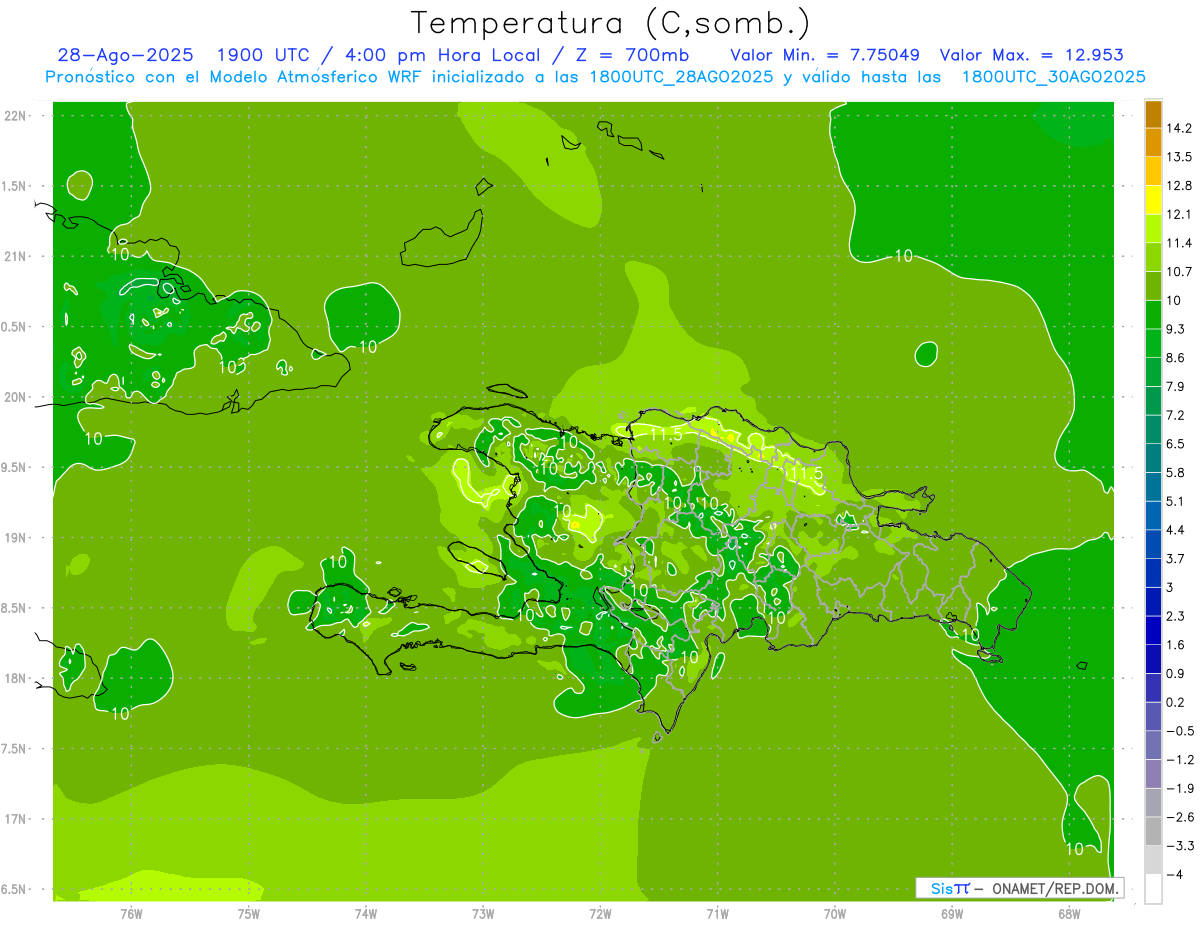Click the 14.2 value on the color scale
Screen dimensions: 1200x927
tap(1180, 128)
